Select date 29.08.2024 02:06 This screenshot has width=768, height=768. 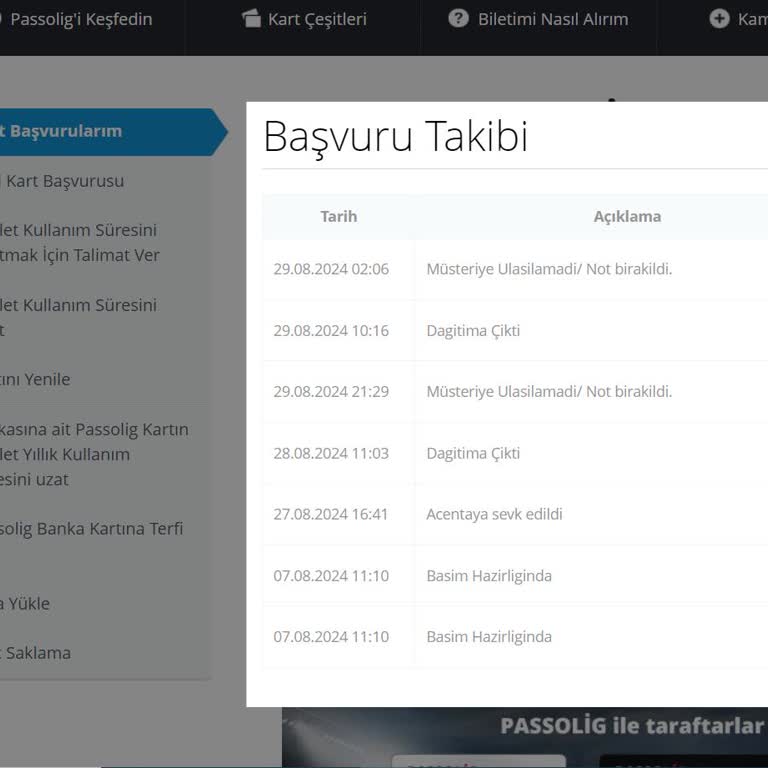pos(331,269)
